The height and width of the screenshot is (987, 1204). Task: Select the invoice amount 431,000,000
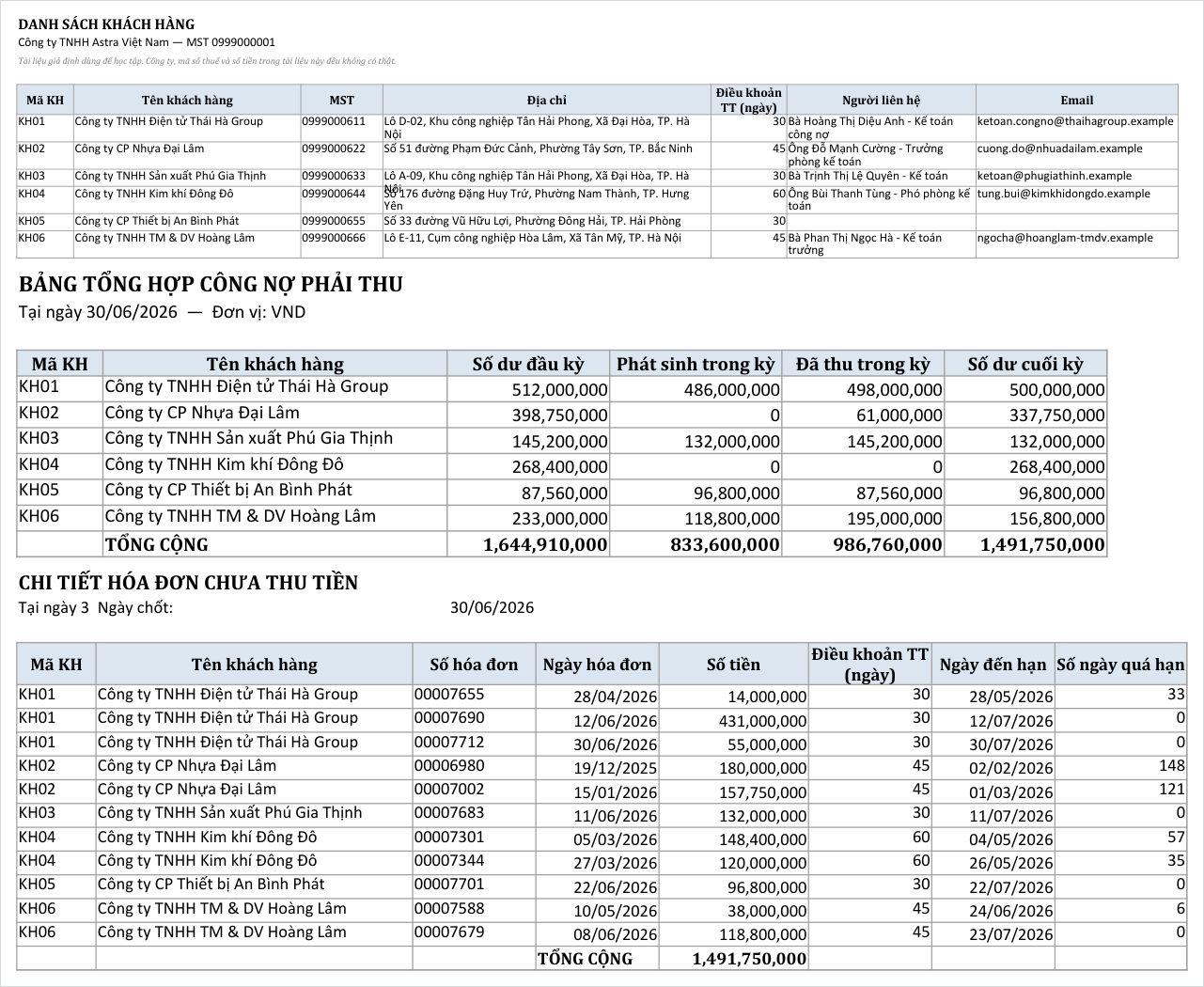point(767,721)
